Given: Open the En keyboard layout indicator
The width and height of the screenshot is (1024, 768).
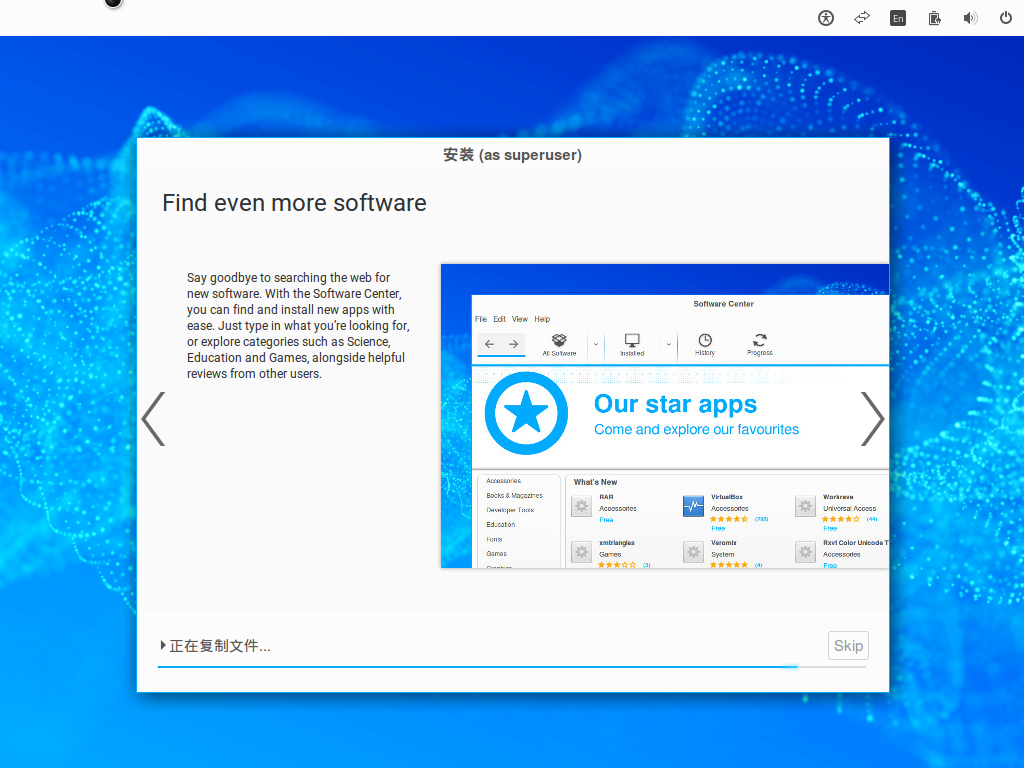Looking at the screenshot, I should (x=898, y=18).
